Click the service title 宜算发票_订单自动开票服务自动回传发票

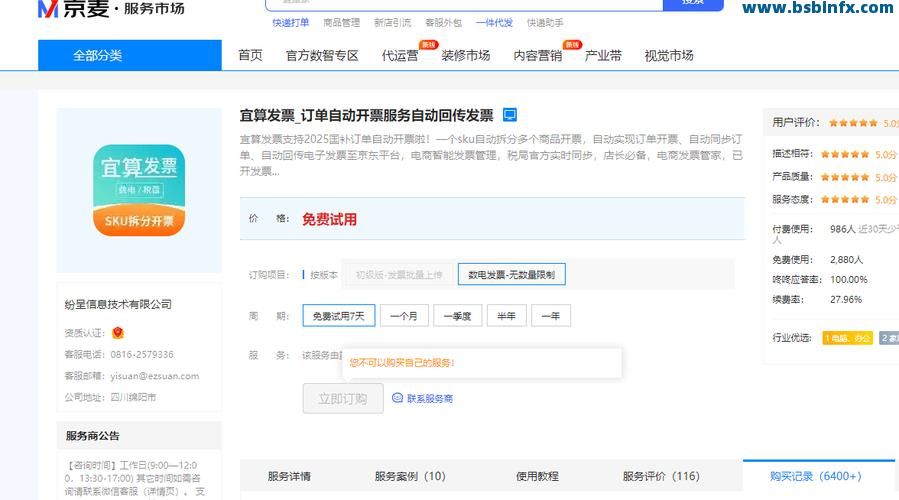coord(366,115)
